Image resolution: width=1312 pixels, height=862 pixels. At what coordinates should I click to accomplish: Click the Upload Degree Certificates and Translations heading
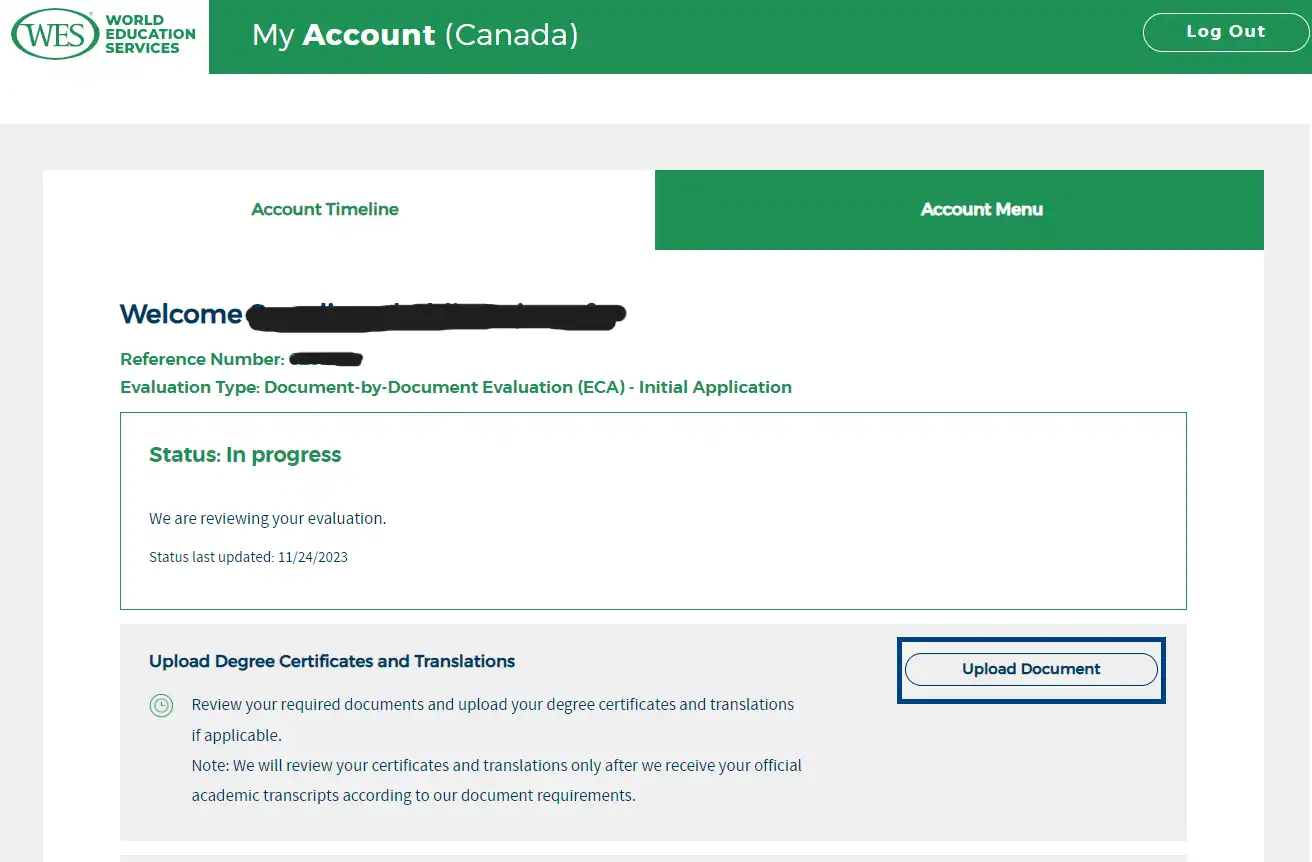tap(332, 661)
